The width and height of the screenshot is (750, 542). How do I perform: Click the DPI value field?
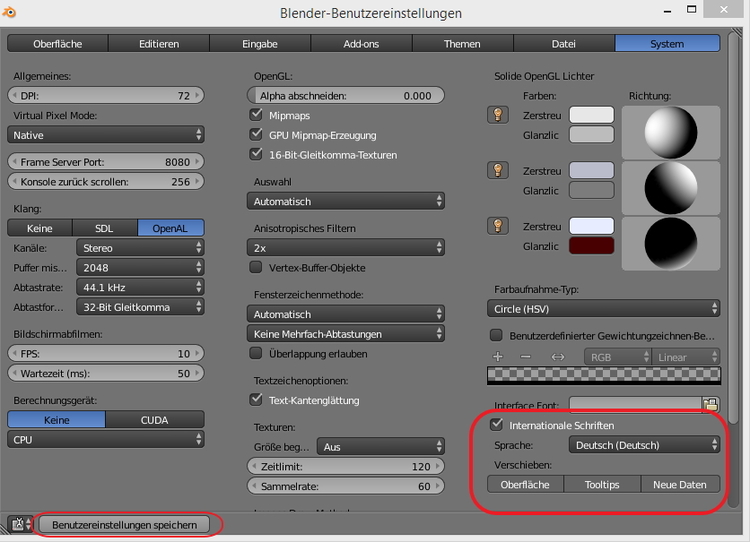tap(106, 95)
